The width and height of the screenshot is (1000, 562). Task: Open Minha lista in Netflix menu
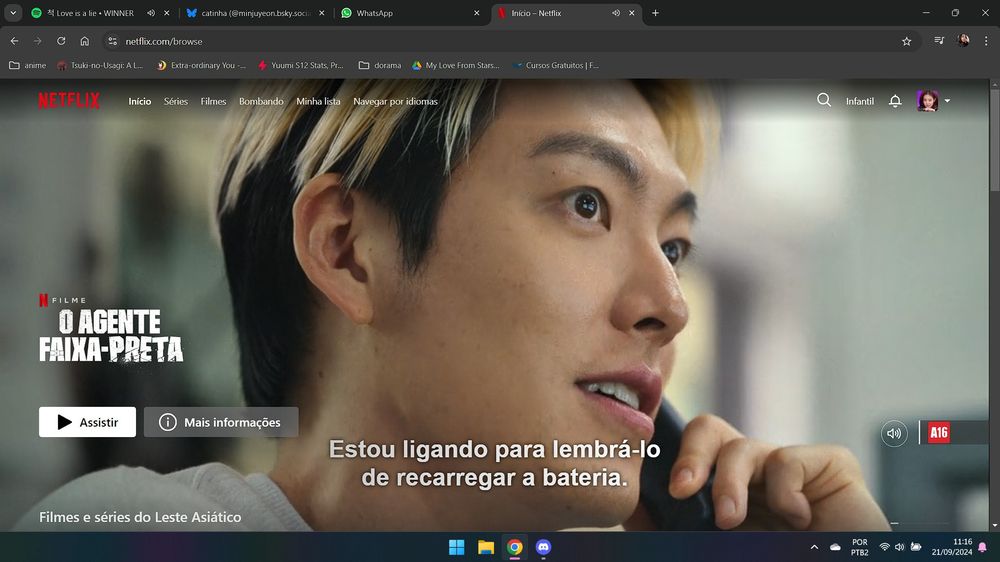318,101
